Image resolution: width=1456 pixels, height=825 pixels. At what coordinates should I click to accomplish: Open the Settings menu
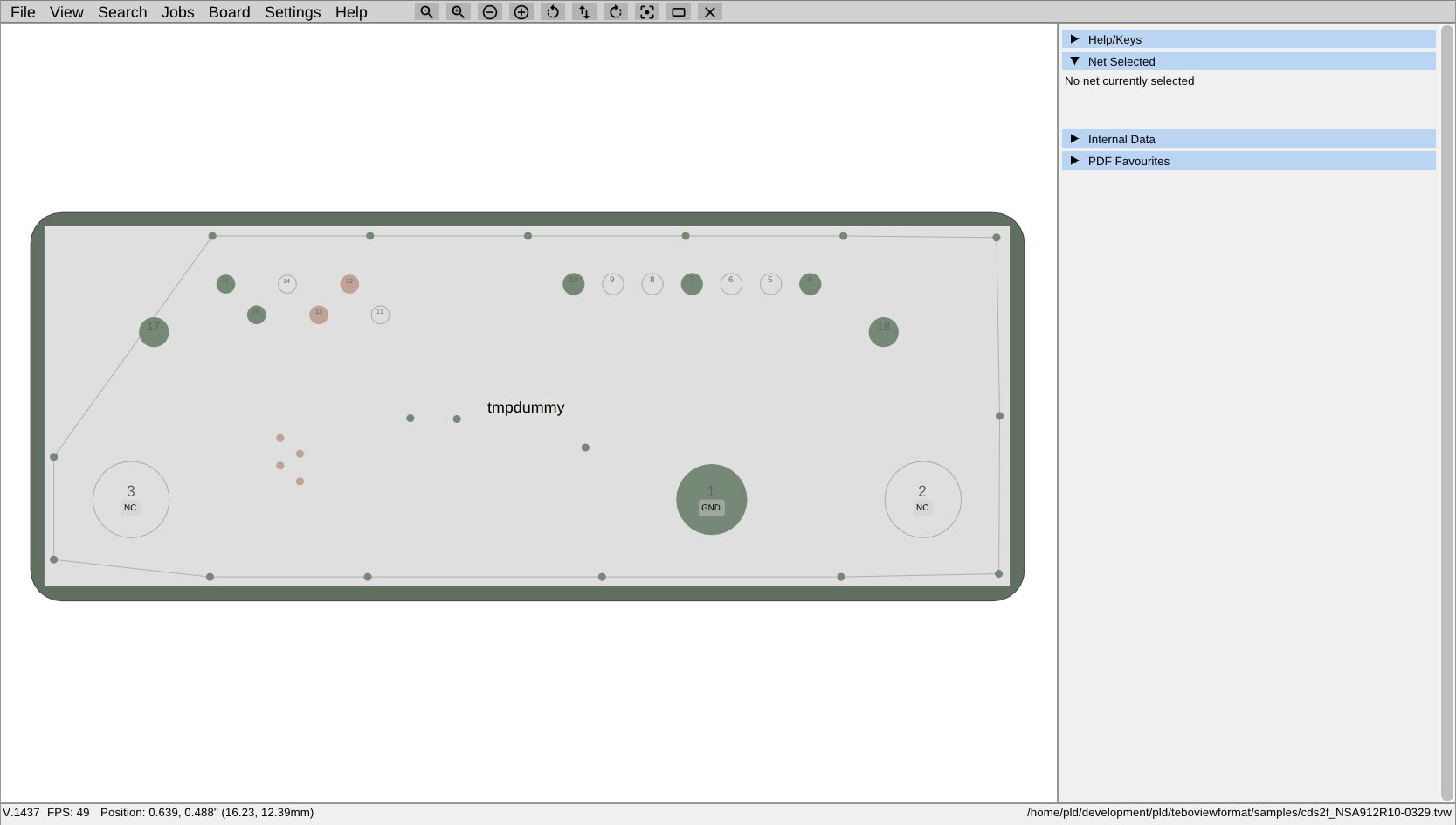click(293, 12)
